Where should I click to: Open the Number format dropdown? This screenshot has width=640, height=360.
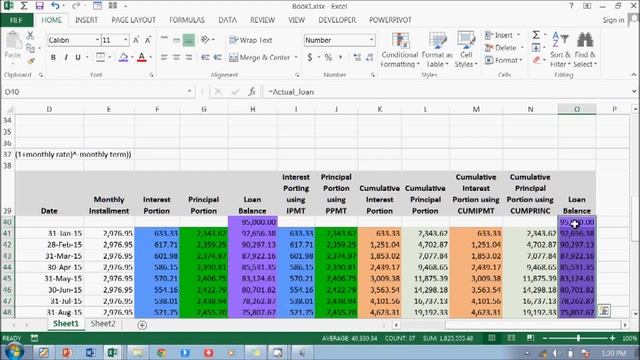click(x=371, y=40)
